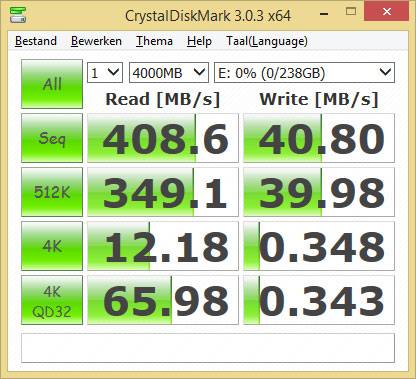
Task: Click the 512K read result 349.1
Action: [x=163, y=192]
